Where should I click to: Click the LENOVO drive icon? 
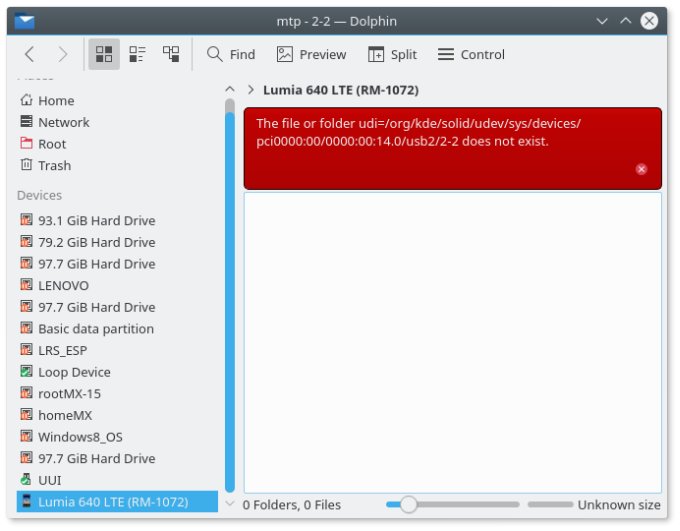tap(26, 284)
